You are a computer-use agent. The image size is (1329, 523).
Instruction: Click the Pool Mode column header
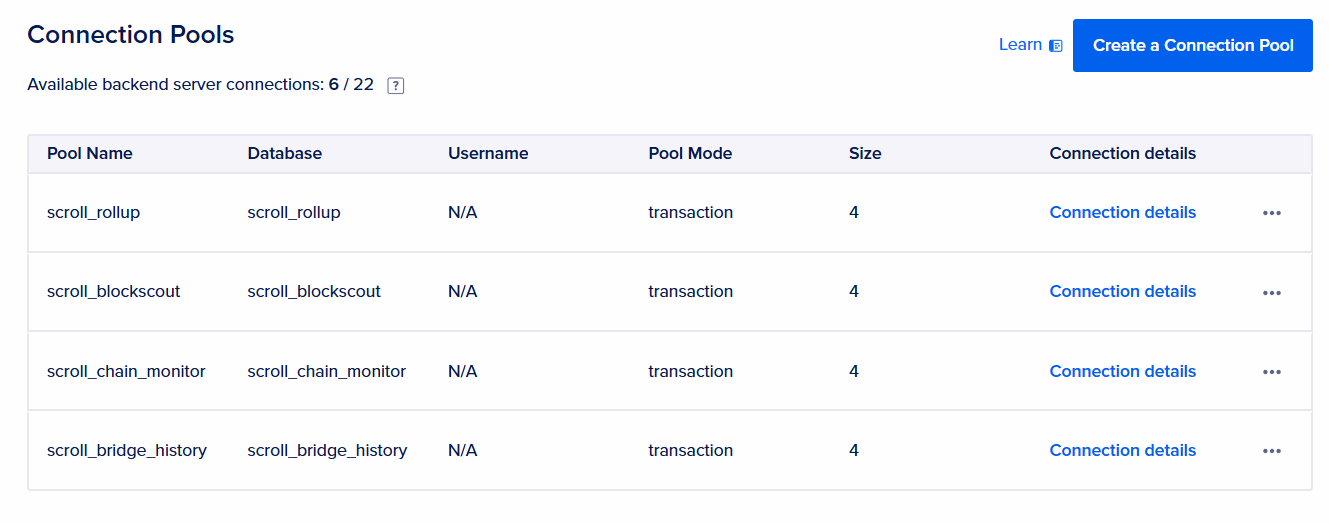click(x=690, y=153)
